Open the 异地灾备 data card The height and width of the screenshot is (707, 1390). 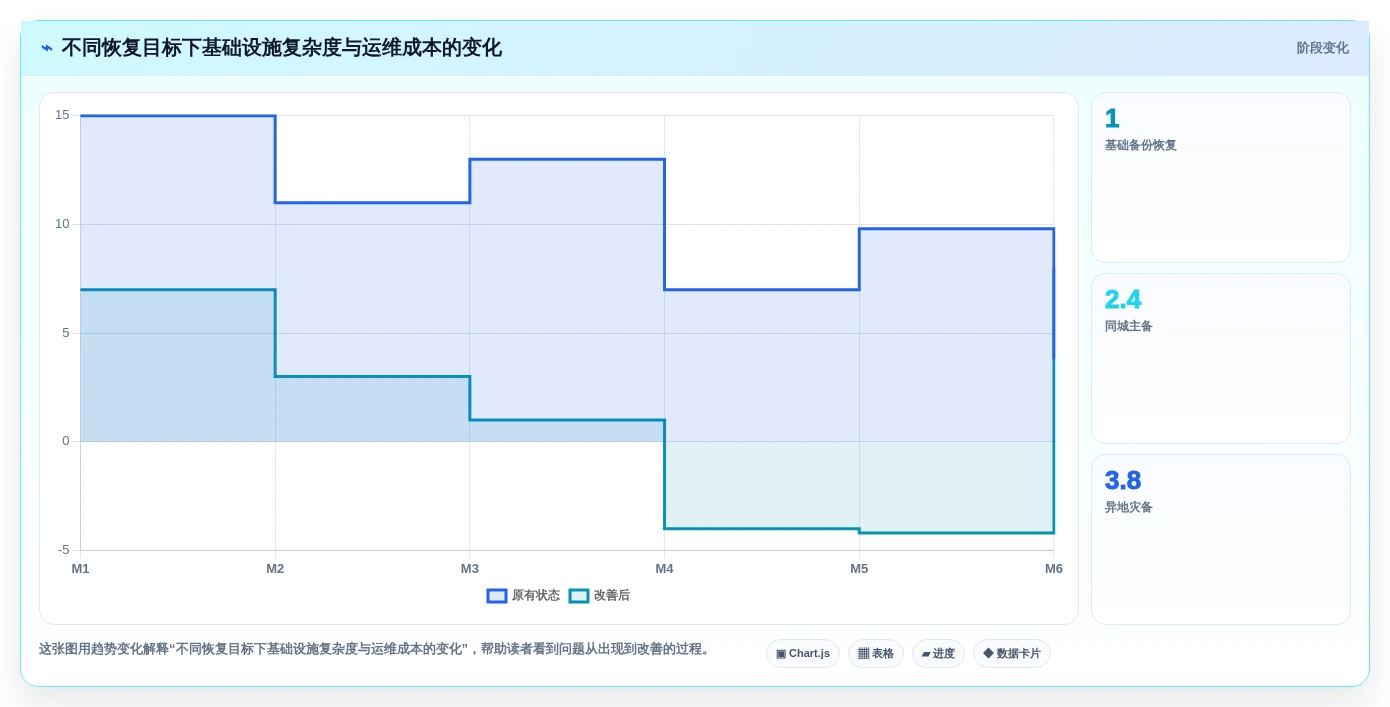point(1221,540)
